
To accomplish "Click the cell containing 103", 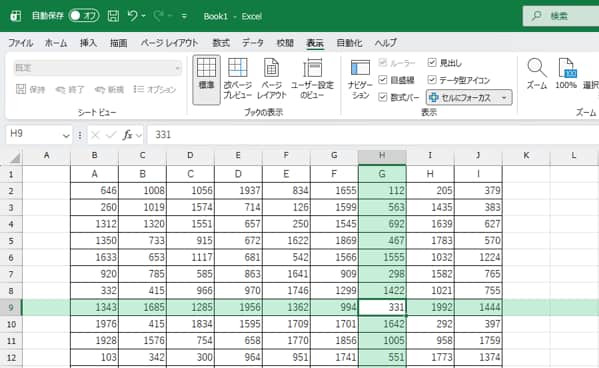I will point(94,357).
